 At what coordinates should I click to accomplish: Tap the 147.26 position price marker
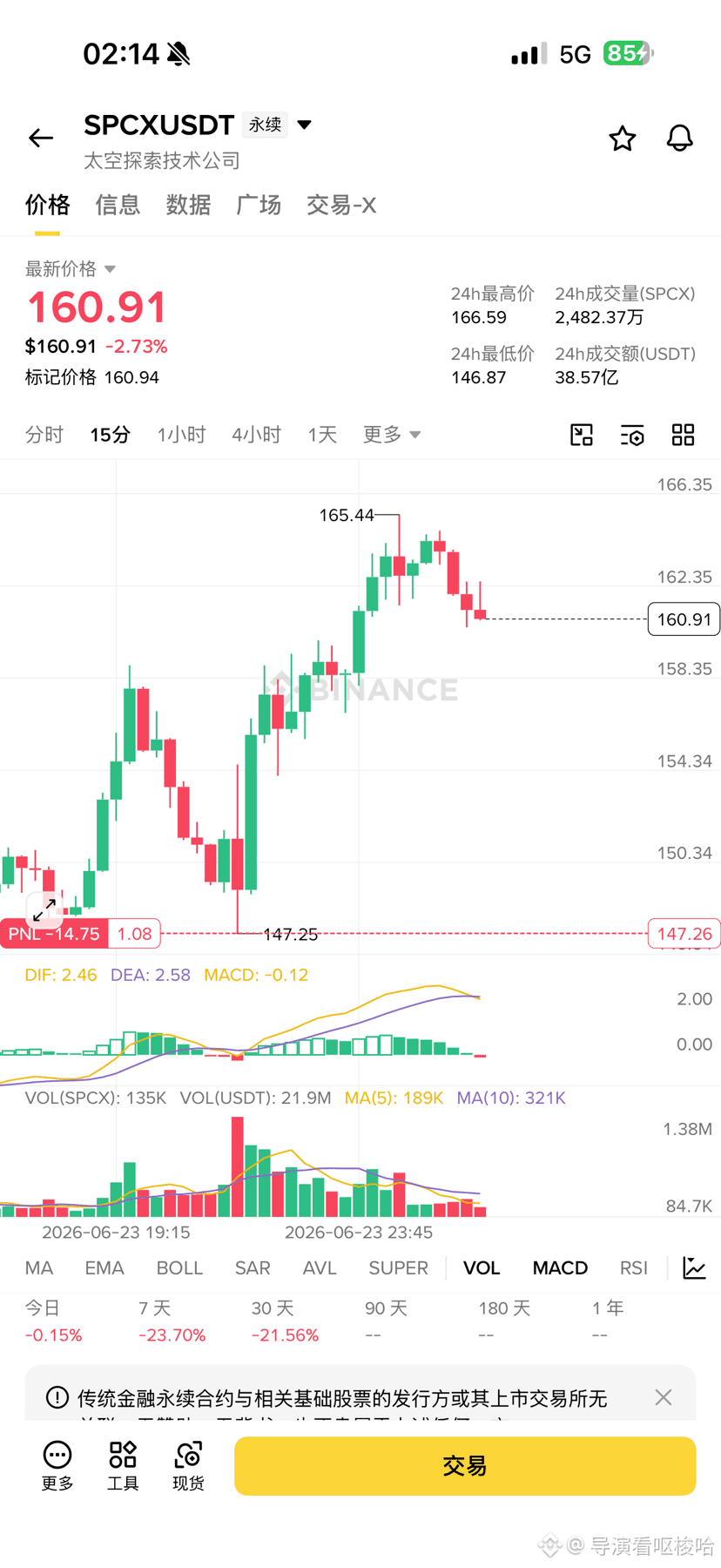point(684,934)
